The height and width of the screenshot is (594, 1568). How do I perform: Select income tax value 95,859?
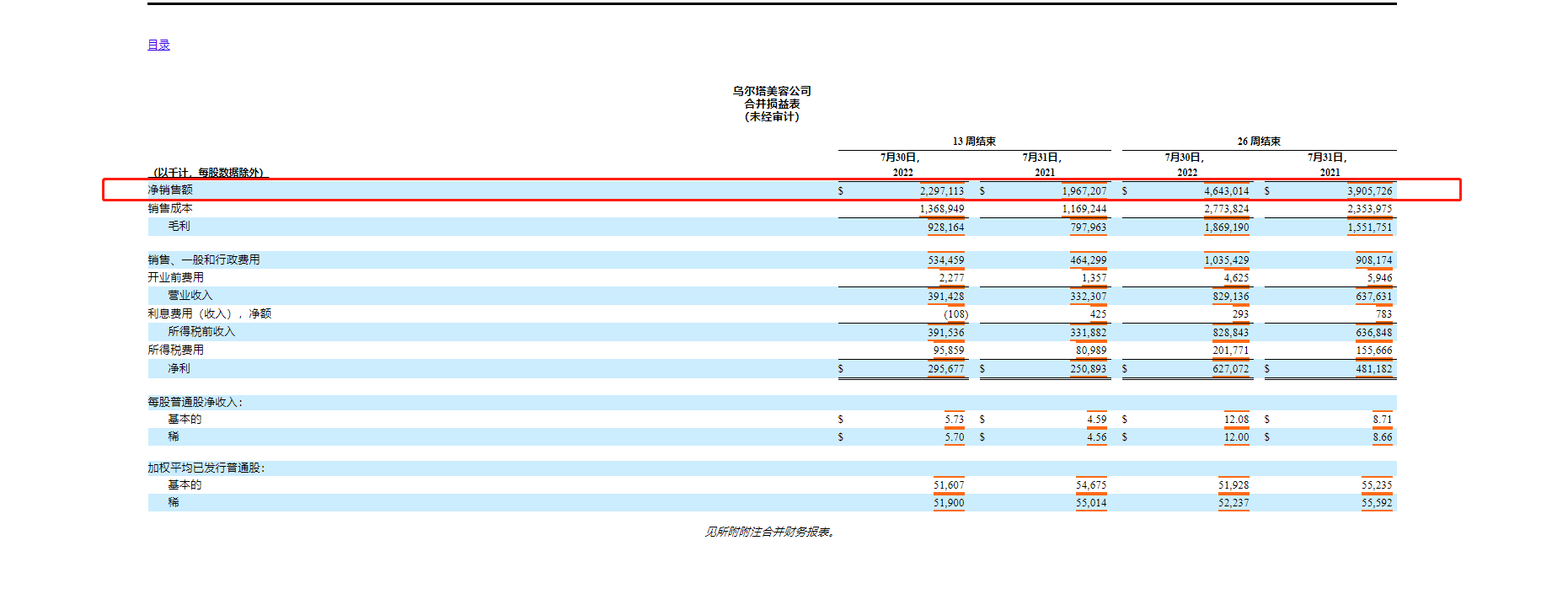tap(949, 351)
